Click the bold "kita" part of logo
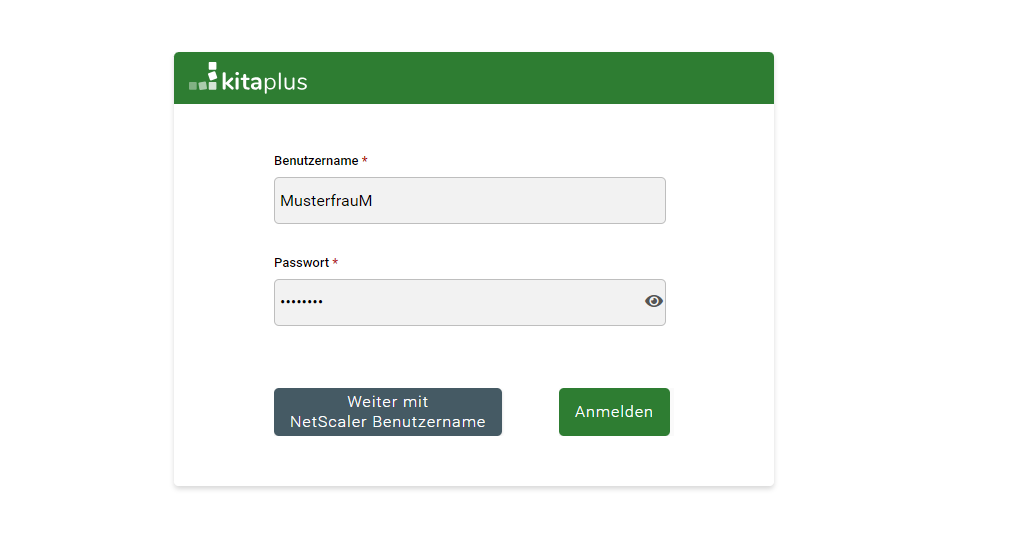The height and width of the screenshot is (543, 1029). (242, 81)
